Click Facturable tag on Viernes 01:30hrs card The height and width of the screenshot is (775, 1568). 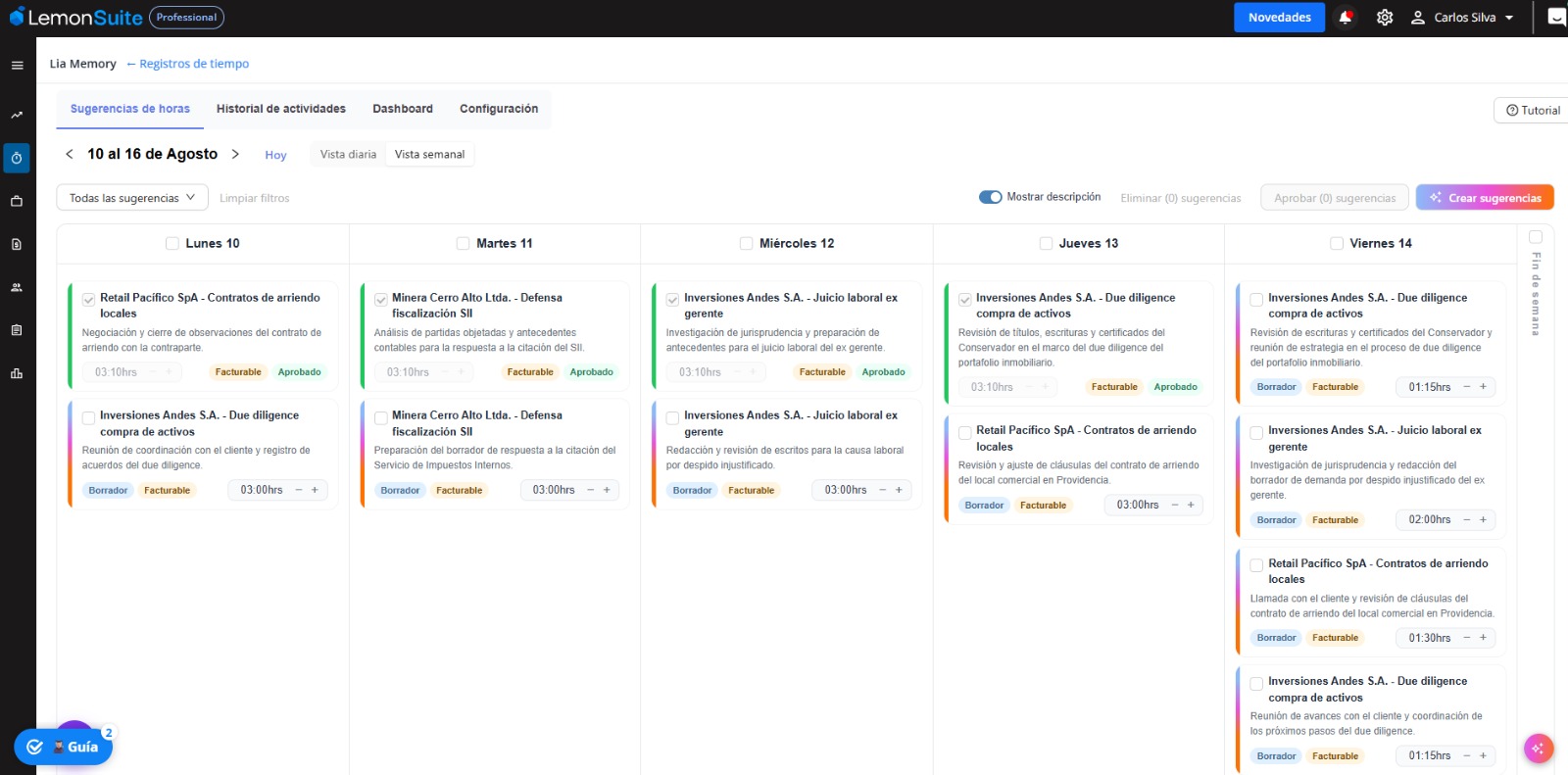point(1335,638)
